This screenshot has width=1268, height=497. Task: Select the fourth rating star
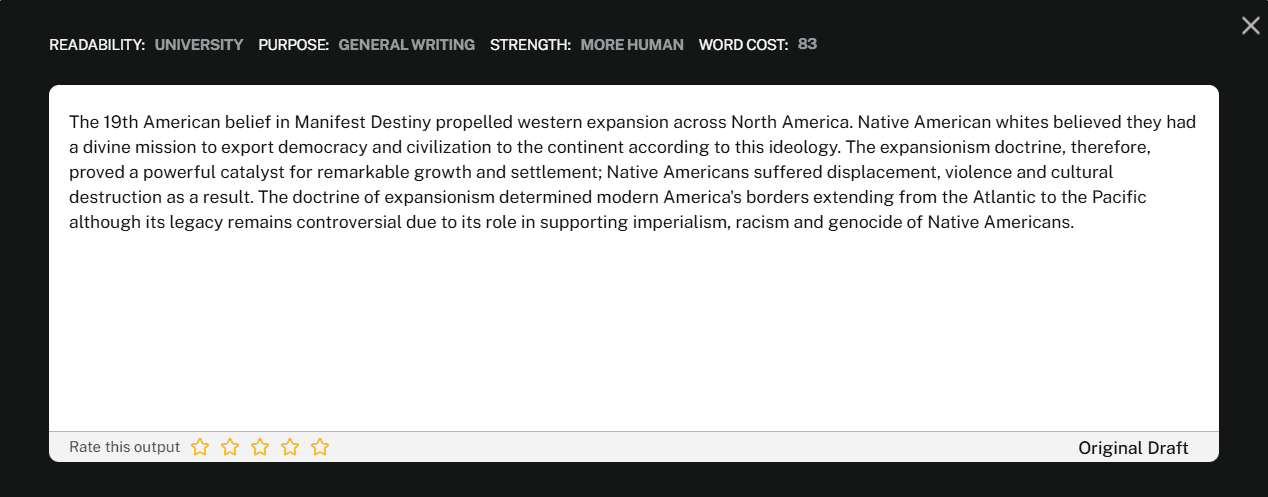point(290,447)
